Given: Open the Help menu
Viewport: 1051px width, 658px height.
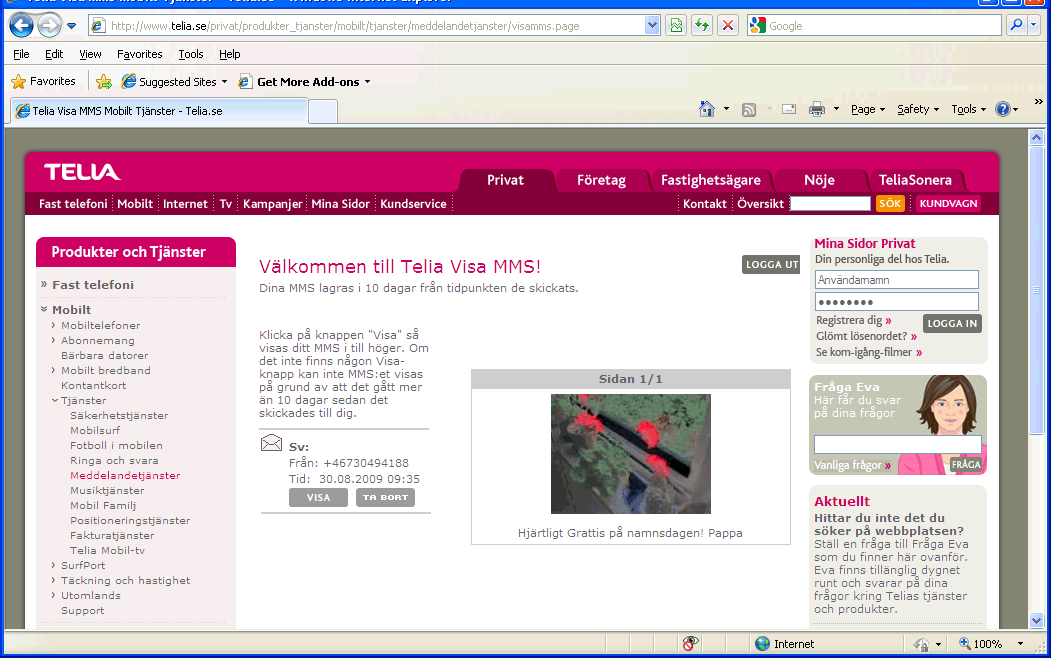Looking at the screenshot, I should 229,54.
